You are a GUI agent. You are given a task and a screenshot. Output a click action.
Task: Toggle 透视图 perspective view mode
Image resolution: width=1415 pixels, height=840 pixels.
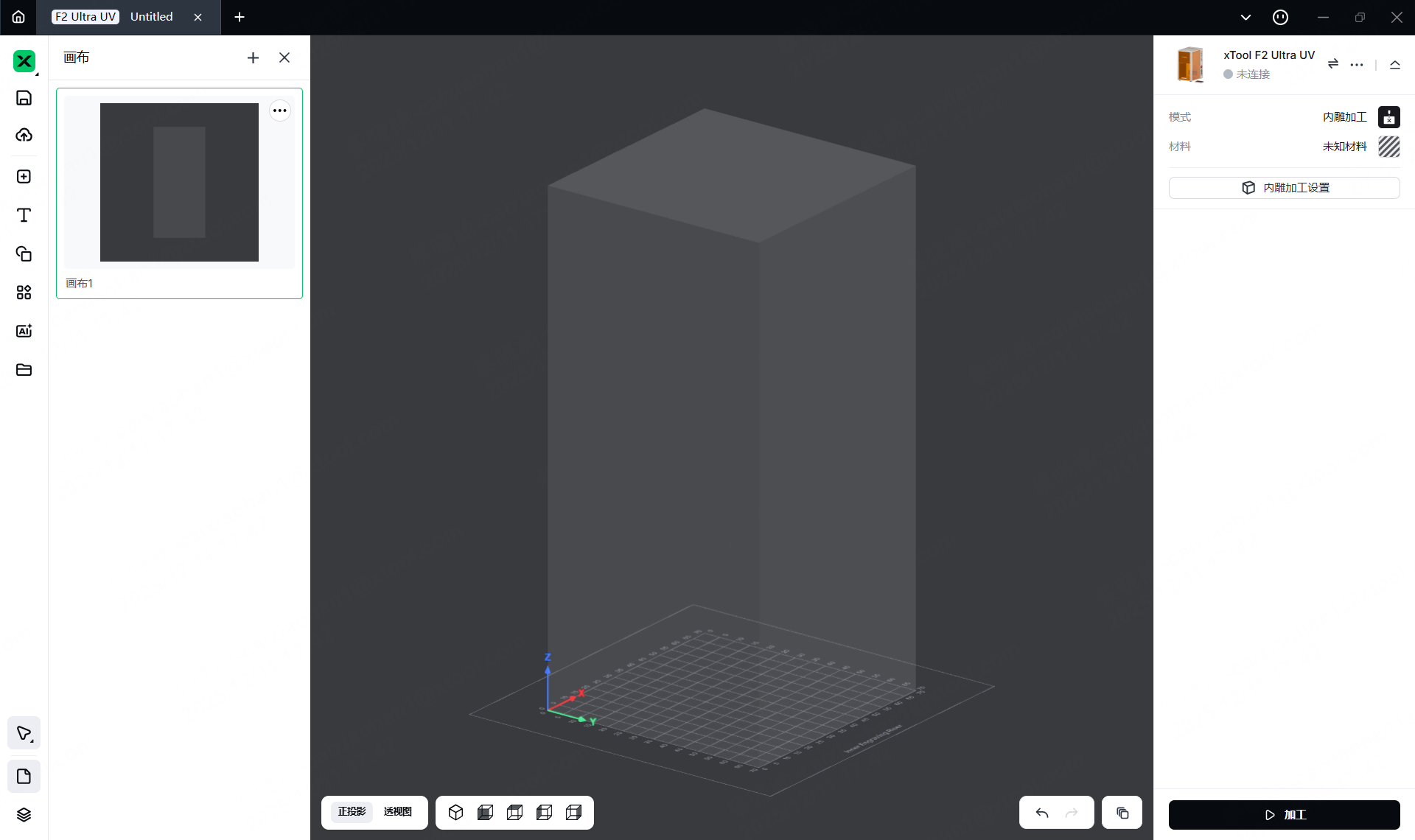[x=398, y=812]
